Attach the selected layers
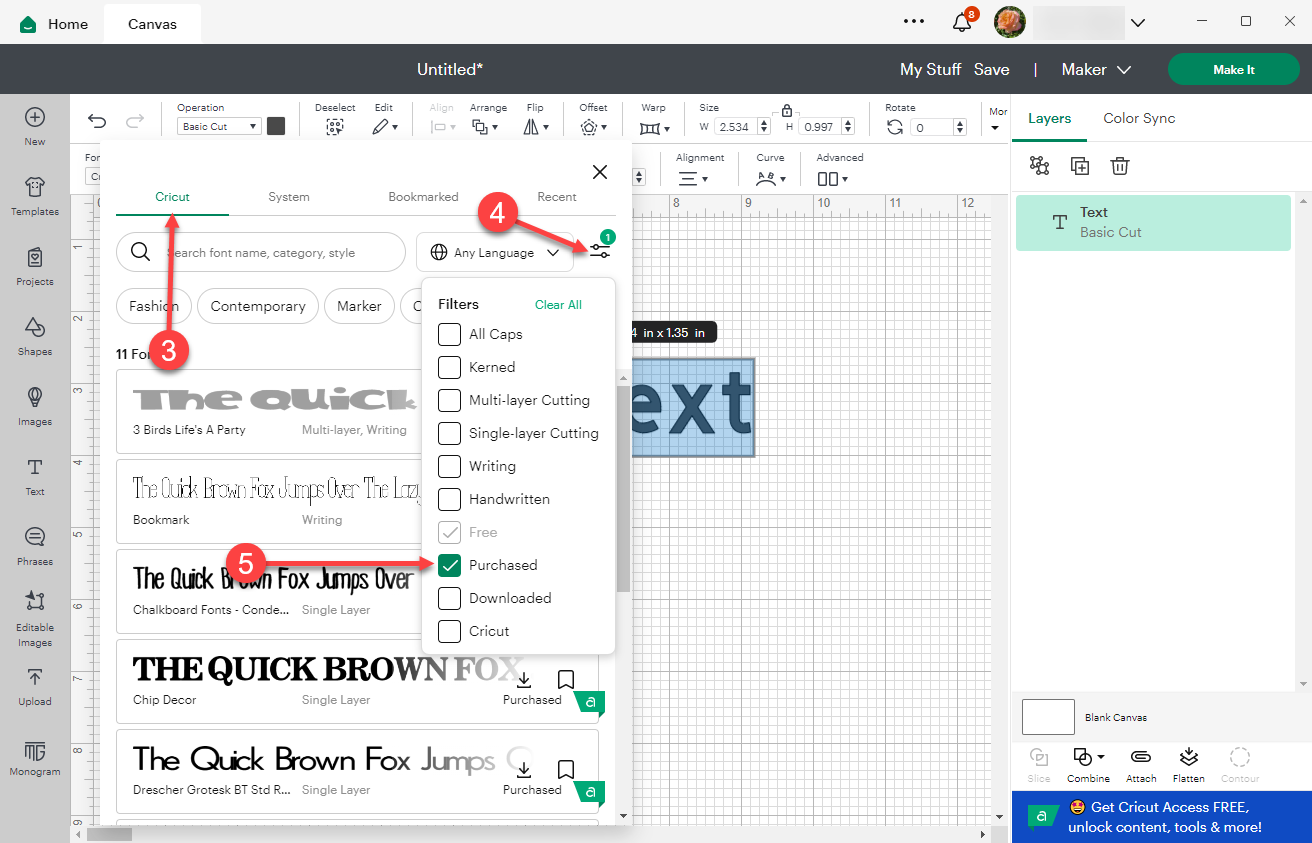Screen dimensions: 1312x843 [1140, 763]
